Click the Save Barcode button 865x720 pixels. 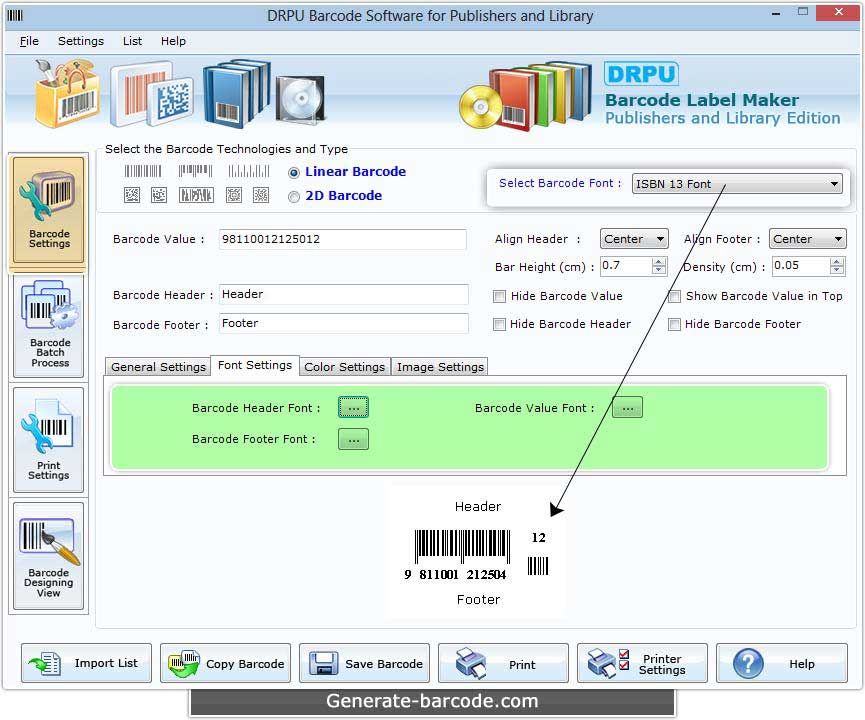[365, 663]
